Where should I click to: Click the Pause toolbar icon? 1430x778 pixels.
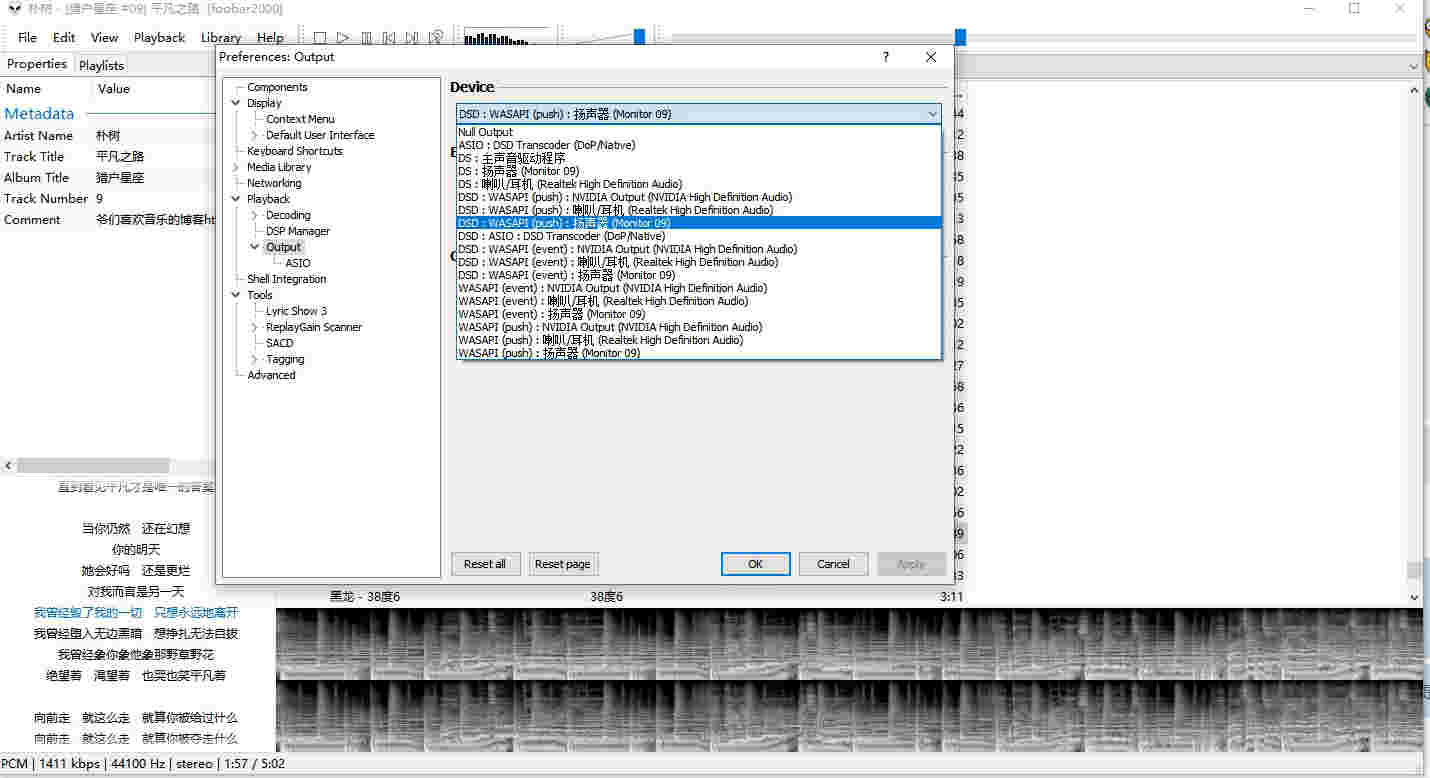(366, 38)
